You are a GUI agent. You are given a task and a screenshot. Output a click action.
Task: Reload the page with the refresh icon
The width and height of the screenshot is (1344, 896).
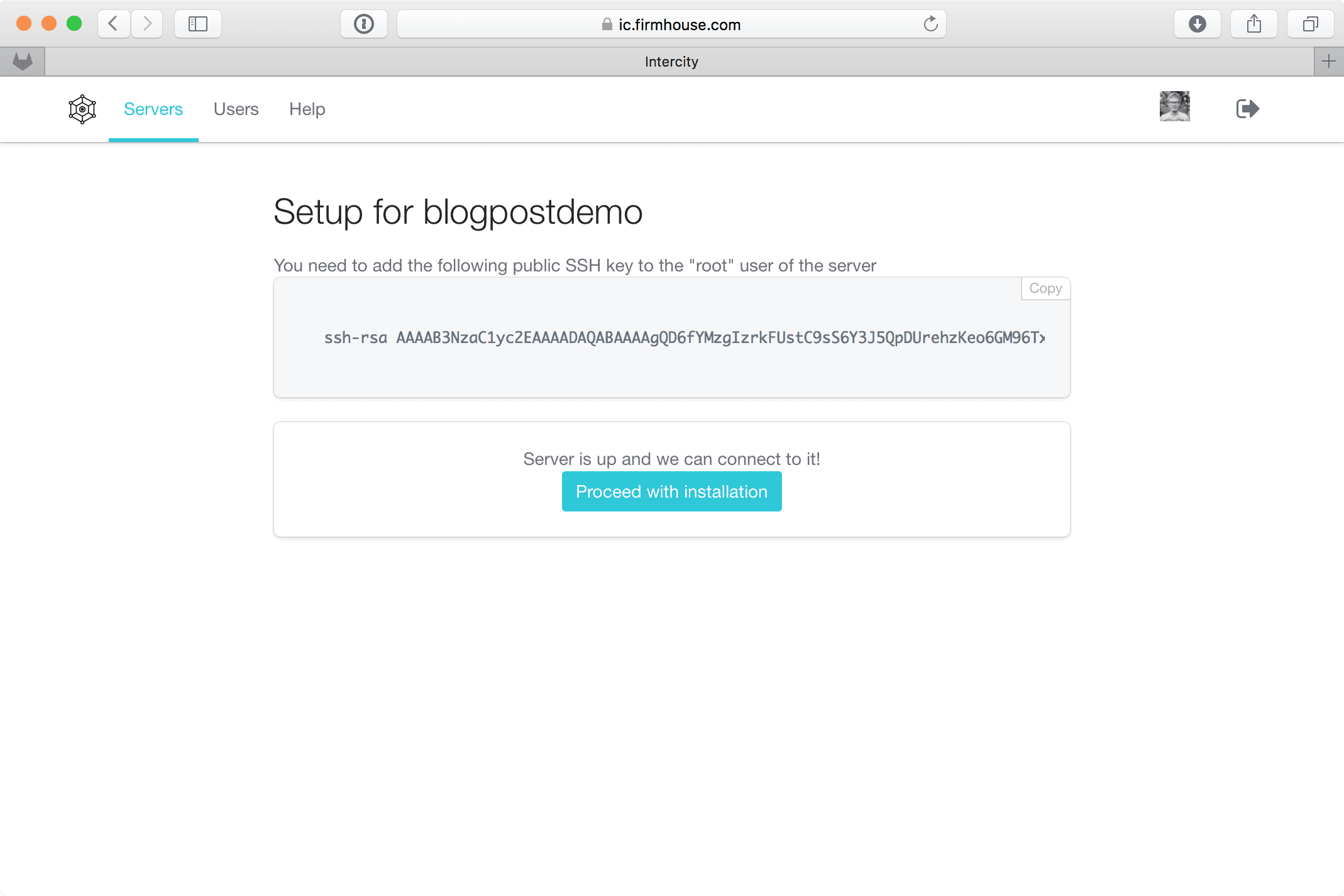coord(930,24)
